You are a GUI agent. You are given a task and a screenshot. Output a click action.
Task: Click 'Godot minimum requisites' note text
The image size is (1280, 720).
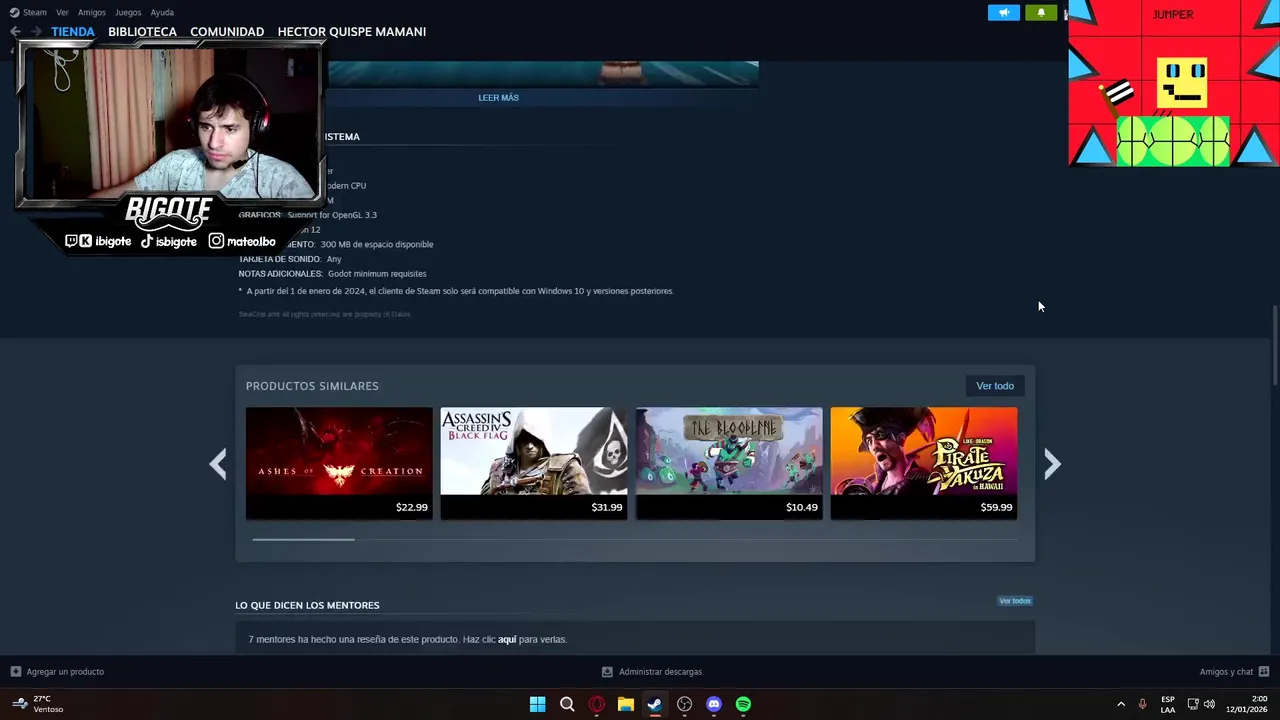(377, 274)
